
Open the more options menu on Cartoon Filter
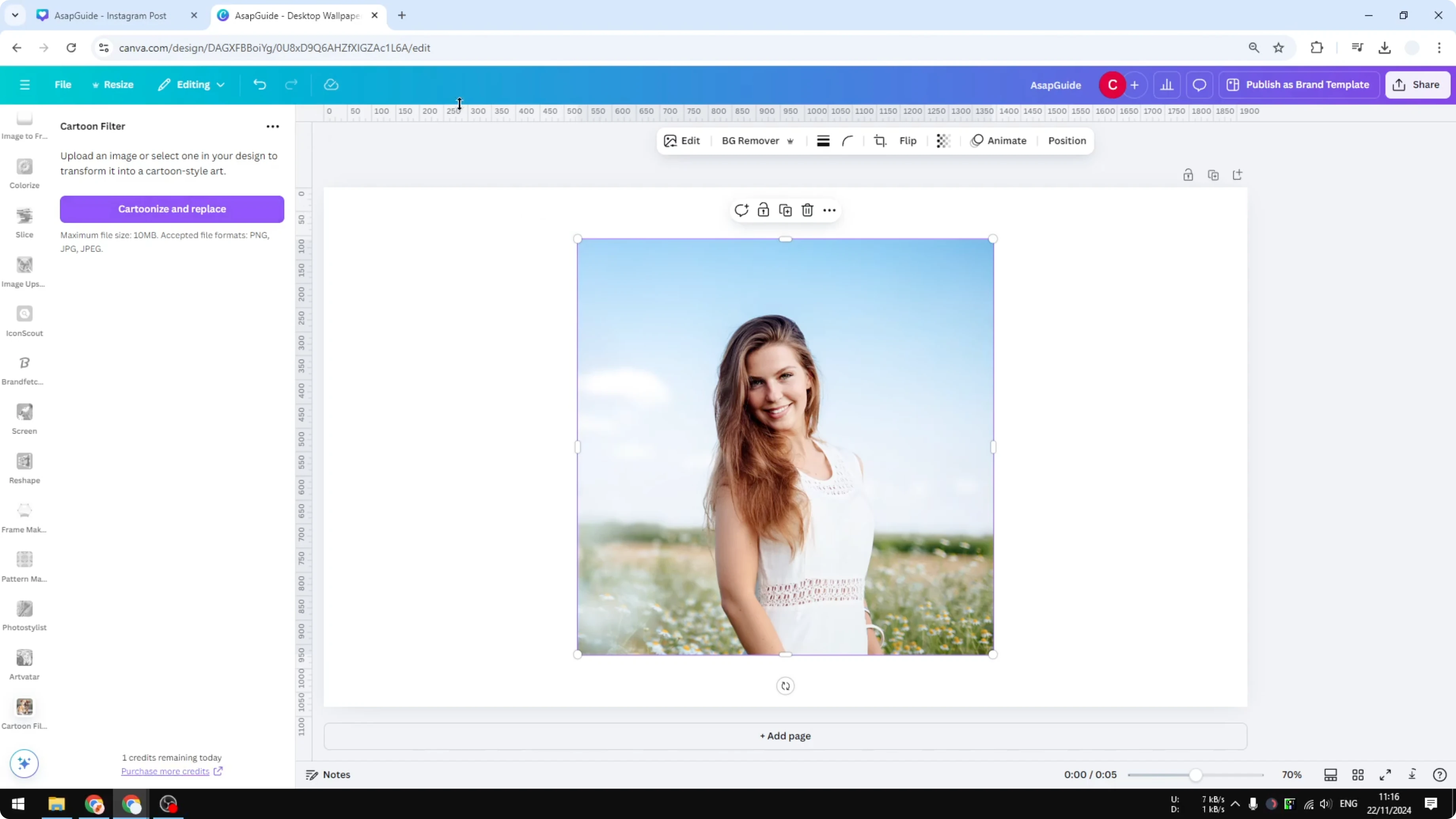click(273, 126)
